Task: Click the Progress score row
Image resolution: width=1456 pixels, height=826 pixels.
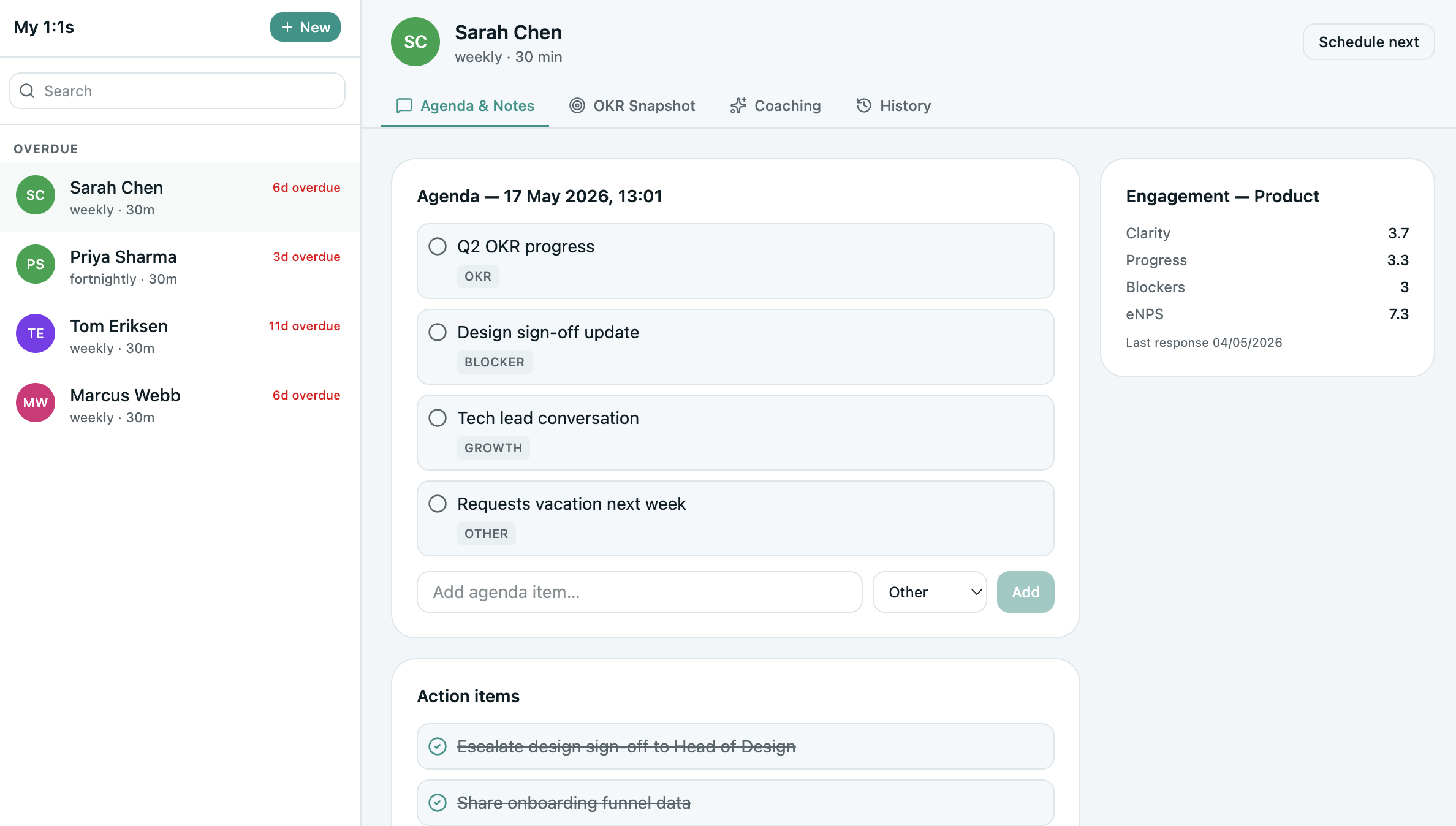Action: click(1267, 260)
